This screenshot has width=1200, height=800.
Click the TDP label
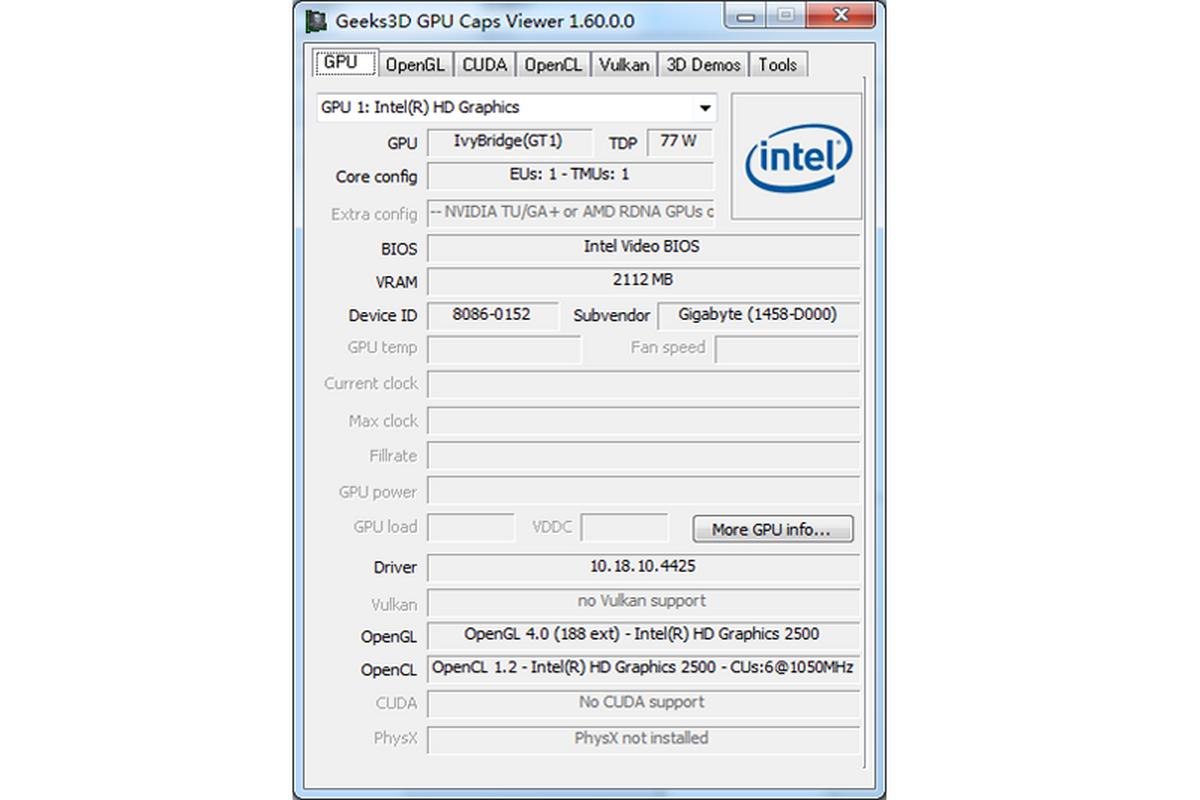[623, 143]
